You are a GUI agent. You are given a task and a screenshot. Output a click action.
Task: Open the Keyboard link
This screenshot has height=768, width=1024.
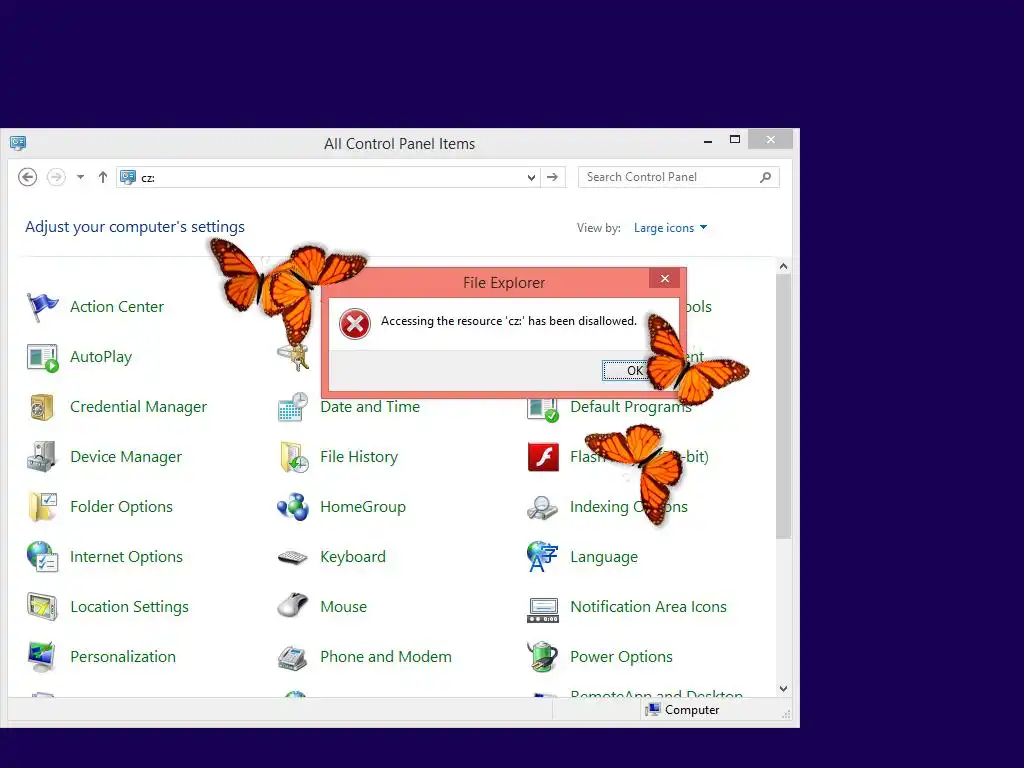[353, 557]
